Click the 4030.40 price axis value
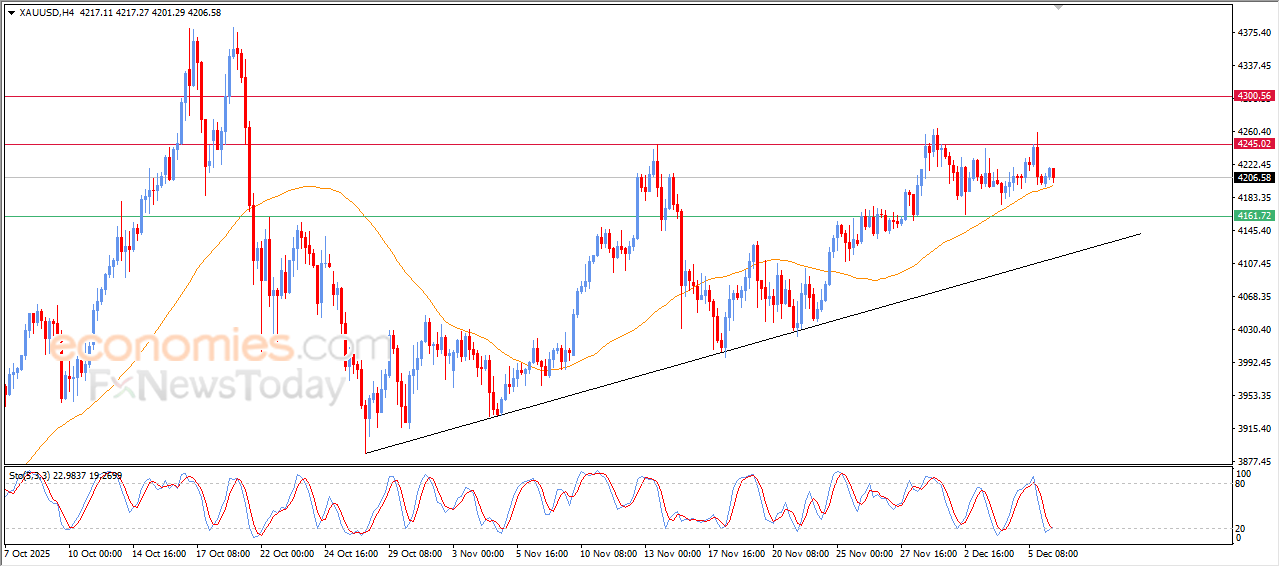Screen dimensions: 1280x567 click(x=1253, y=330)
